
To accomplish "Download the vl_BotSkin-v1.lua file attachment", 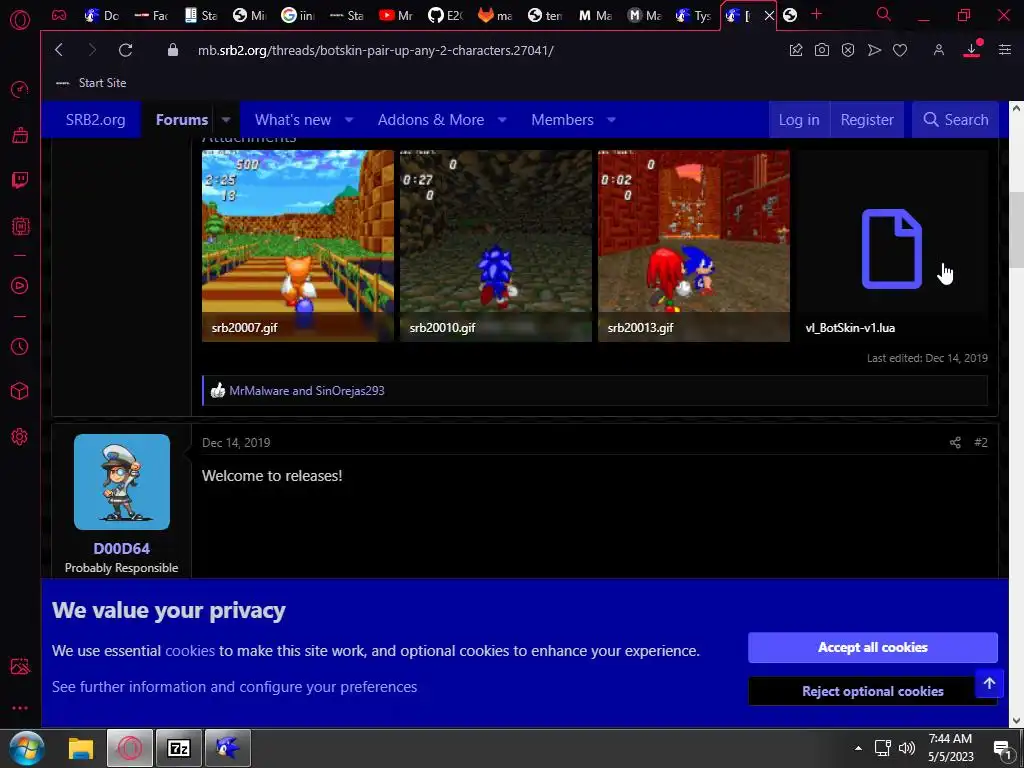I will [x=891, y=246].
